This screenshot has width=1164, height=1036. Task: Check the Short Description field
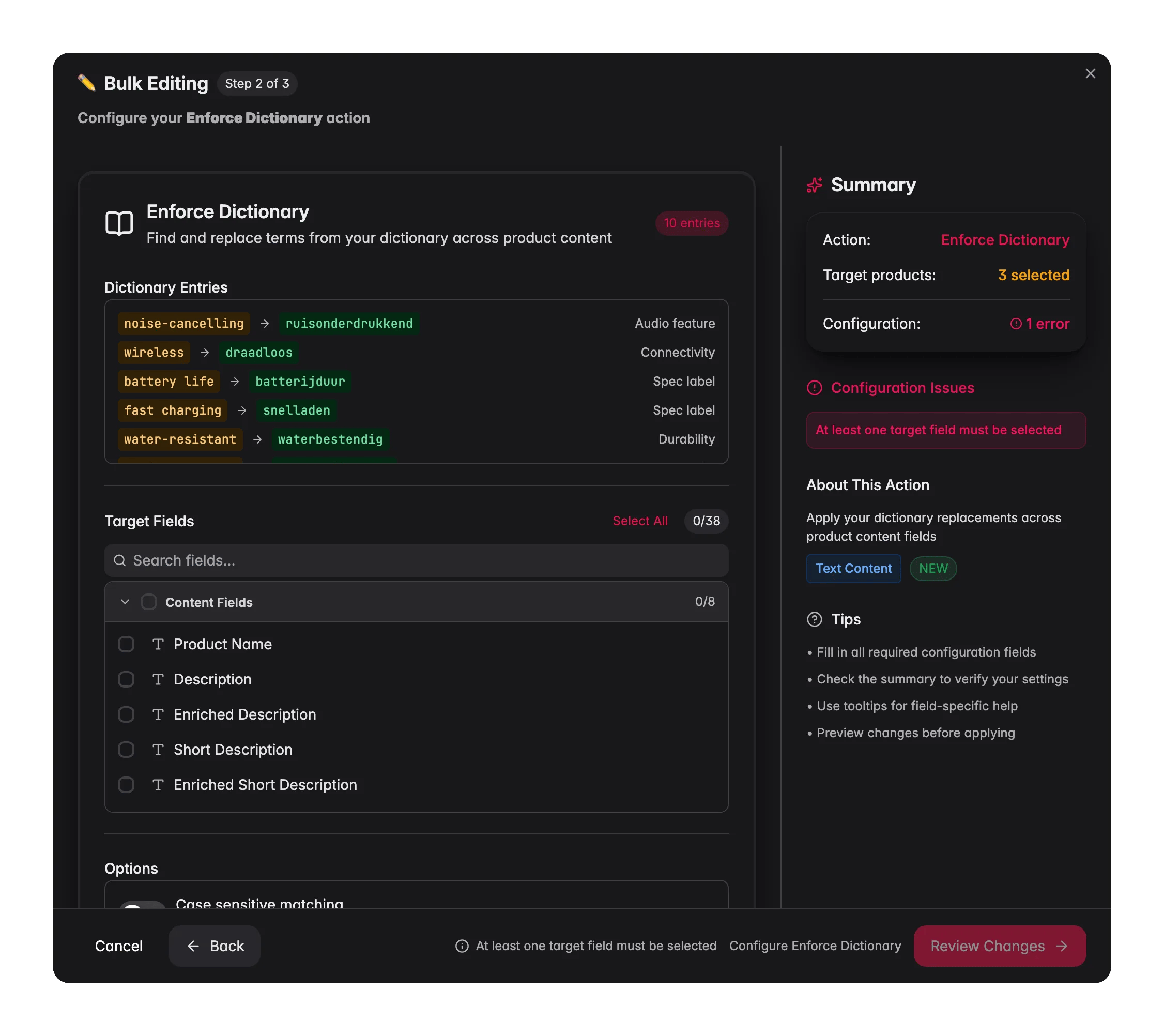pos(126,750)
